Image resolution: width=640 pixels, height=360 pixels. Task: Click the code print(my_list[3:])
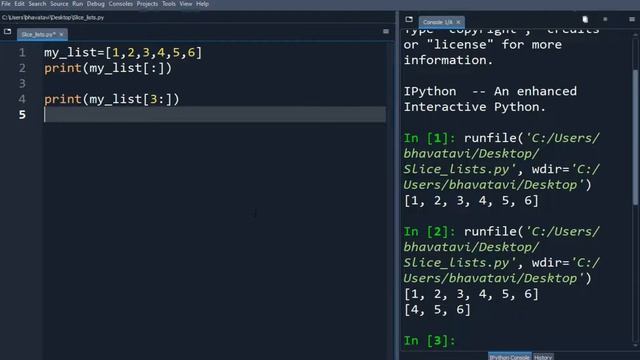(111, 99)
